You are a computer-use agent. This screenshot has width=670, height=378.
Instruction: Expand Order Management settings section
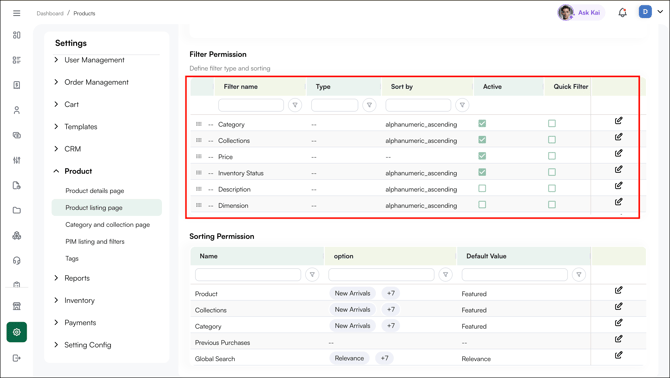tap(56, 82)
